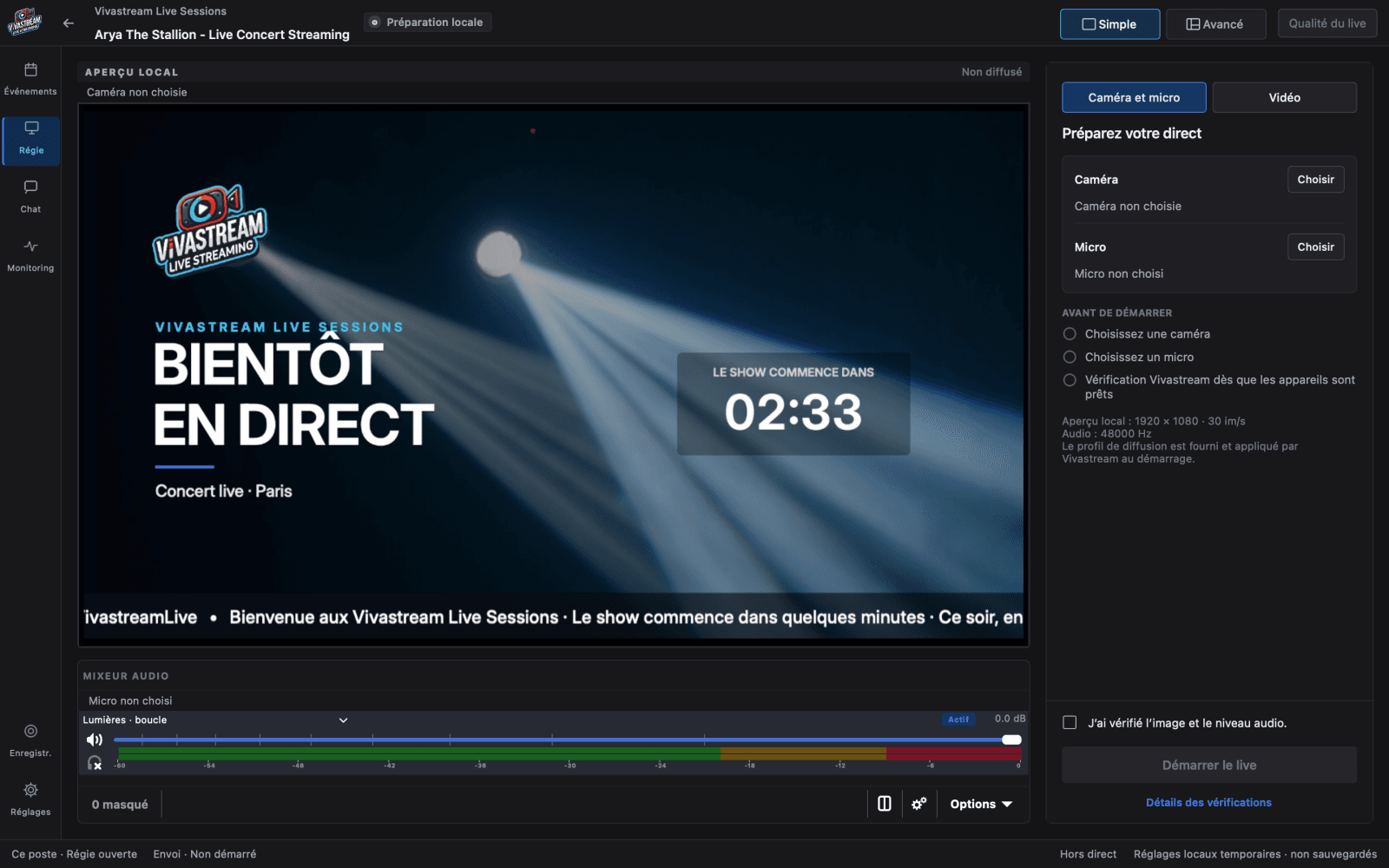This screenshot has height=868, width=1389.
Task: Click the Actif badge in audio mixer
Action: (x=958, y=720)
